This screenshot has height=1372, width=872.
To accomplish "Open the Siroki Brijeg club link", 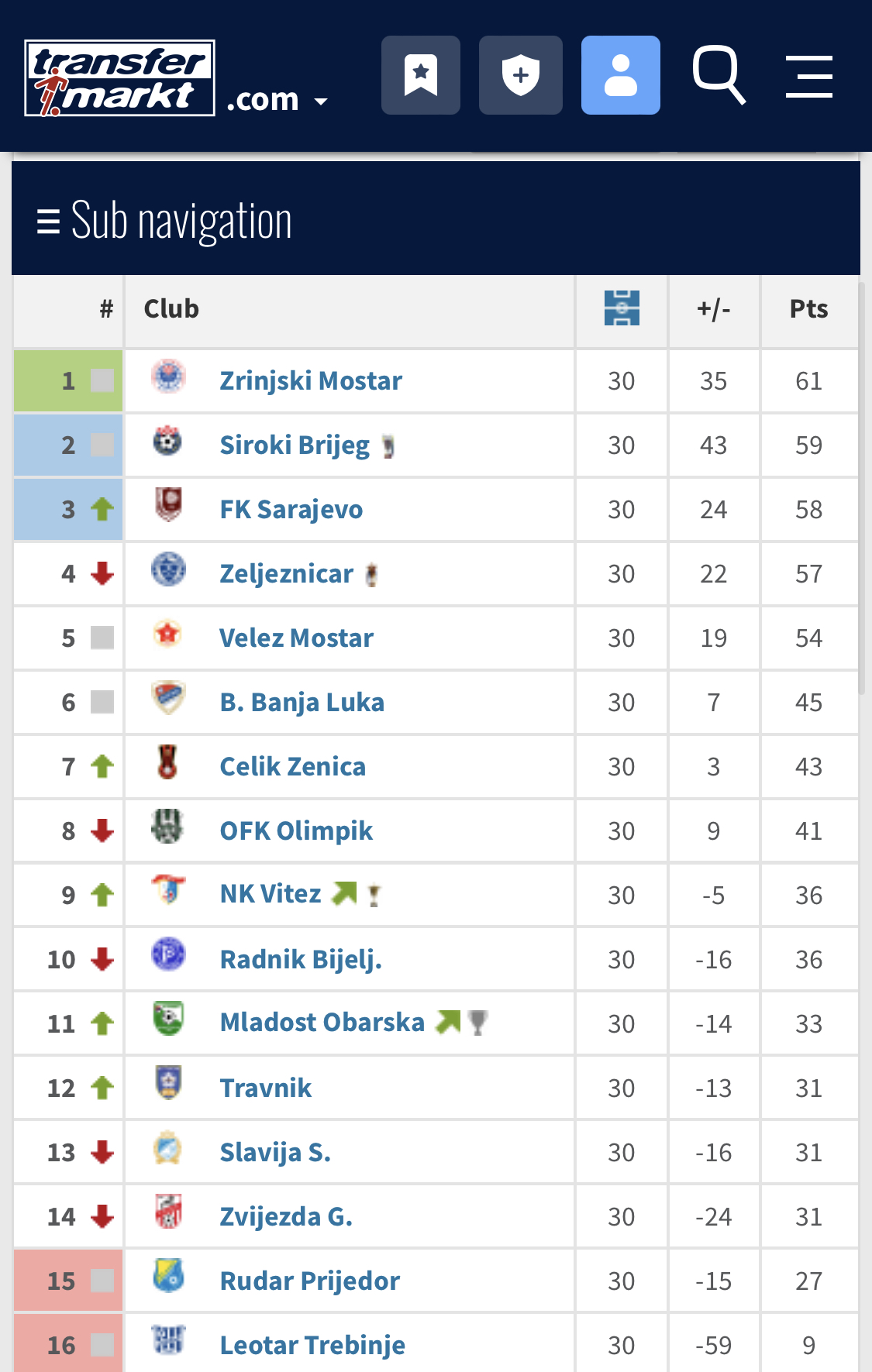I will [x=295, y=445].
